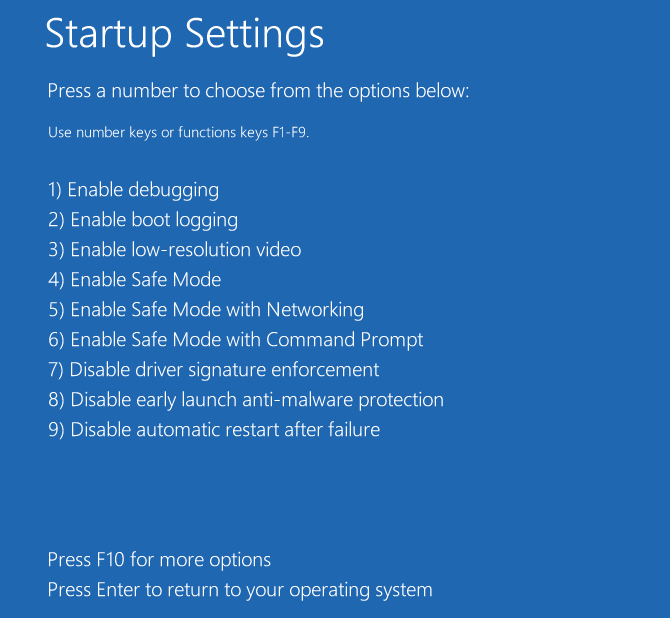The image size is (670, 618).
Task: Select Enable low-resolution video option
Action: pos(174,250)
